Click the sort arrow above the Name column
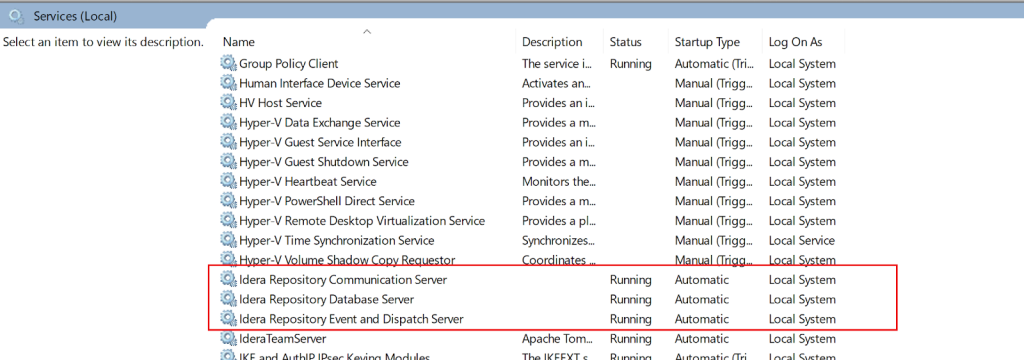 367,30
